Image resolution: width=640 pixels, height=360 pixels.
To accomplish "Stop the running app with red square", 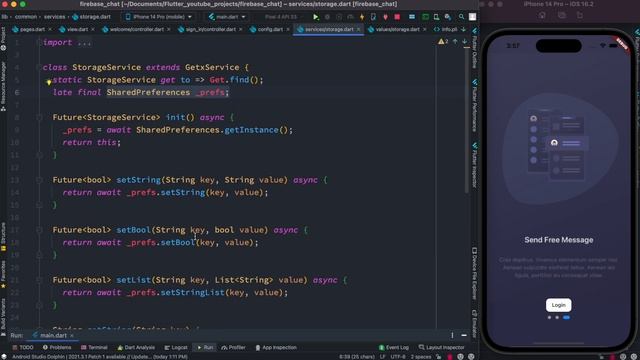I will [397, 17].
